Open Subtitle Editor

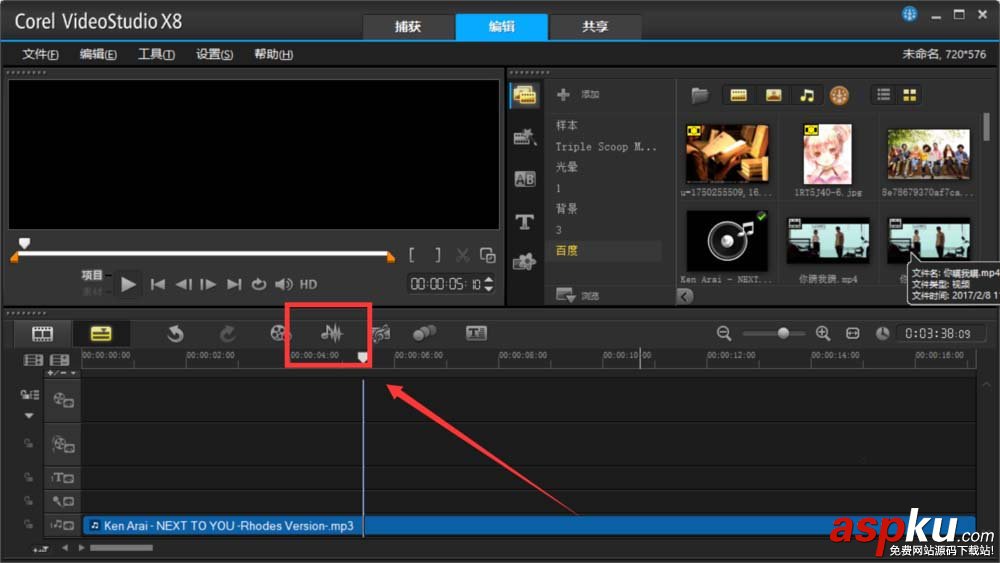click(476, 333)
